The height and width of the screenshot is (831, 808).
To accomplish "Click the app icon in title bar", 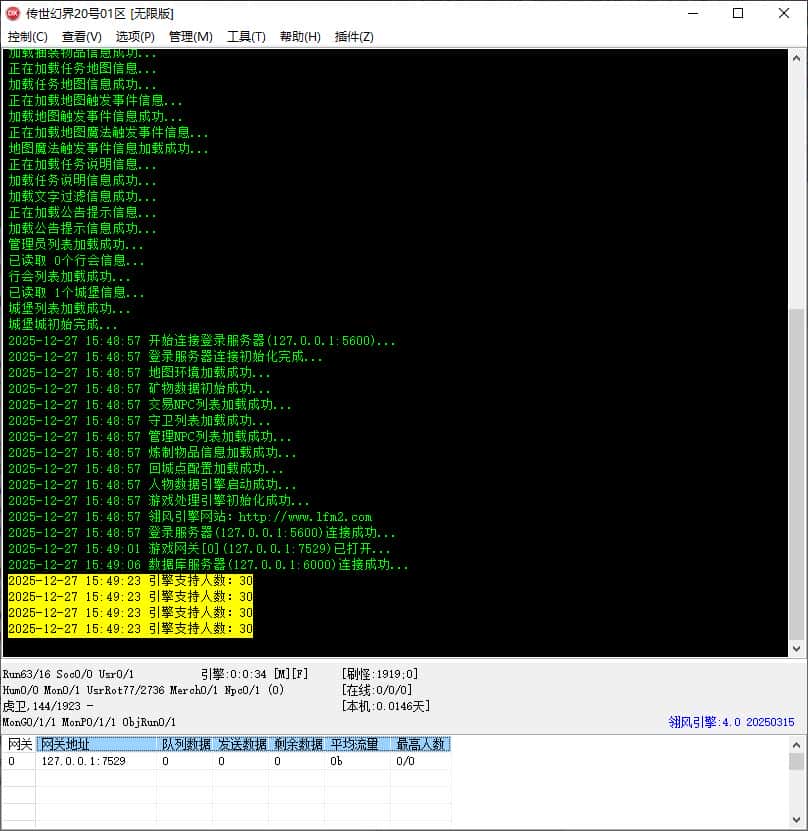I will coord(12,13).
